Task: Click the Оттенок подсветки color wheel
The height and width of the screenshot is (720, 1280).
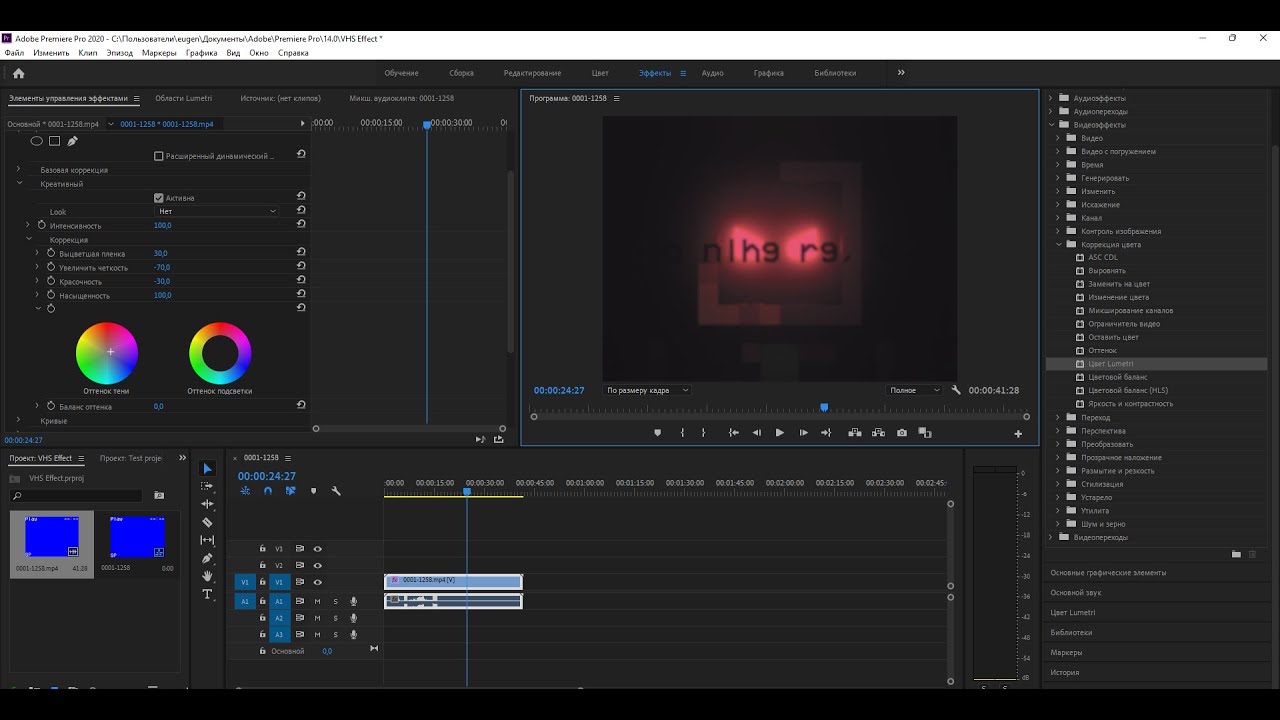Action: click(220, 353)
